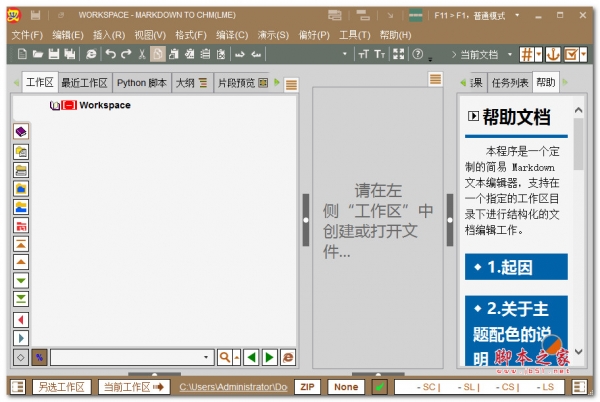The height and width of the screenshot is (402, 600).
Task: Open the 编译(C) menu
Action: (232, 35)
